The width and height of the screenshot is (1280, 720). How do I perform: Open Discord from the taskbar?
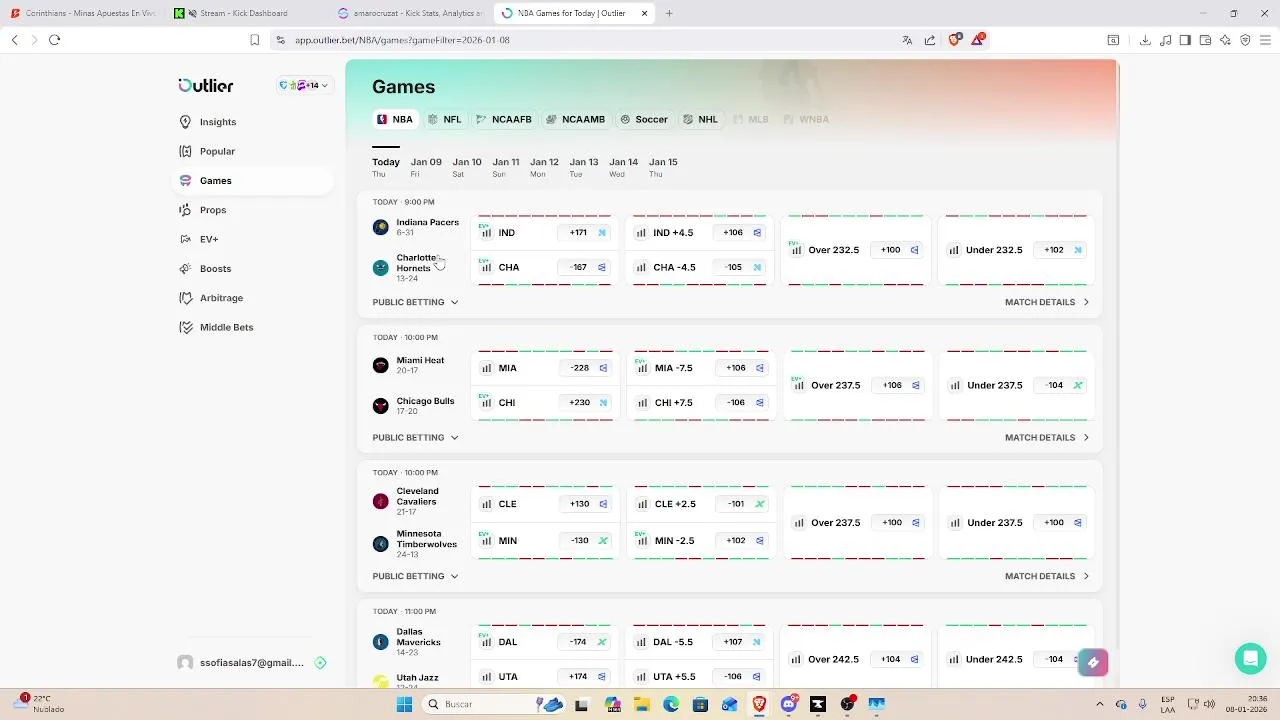789,704
